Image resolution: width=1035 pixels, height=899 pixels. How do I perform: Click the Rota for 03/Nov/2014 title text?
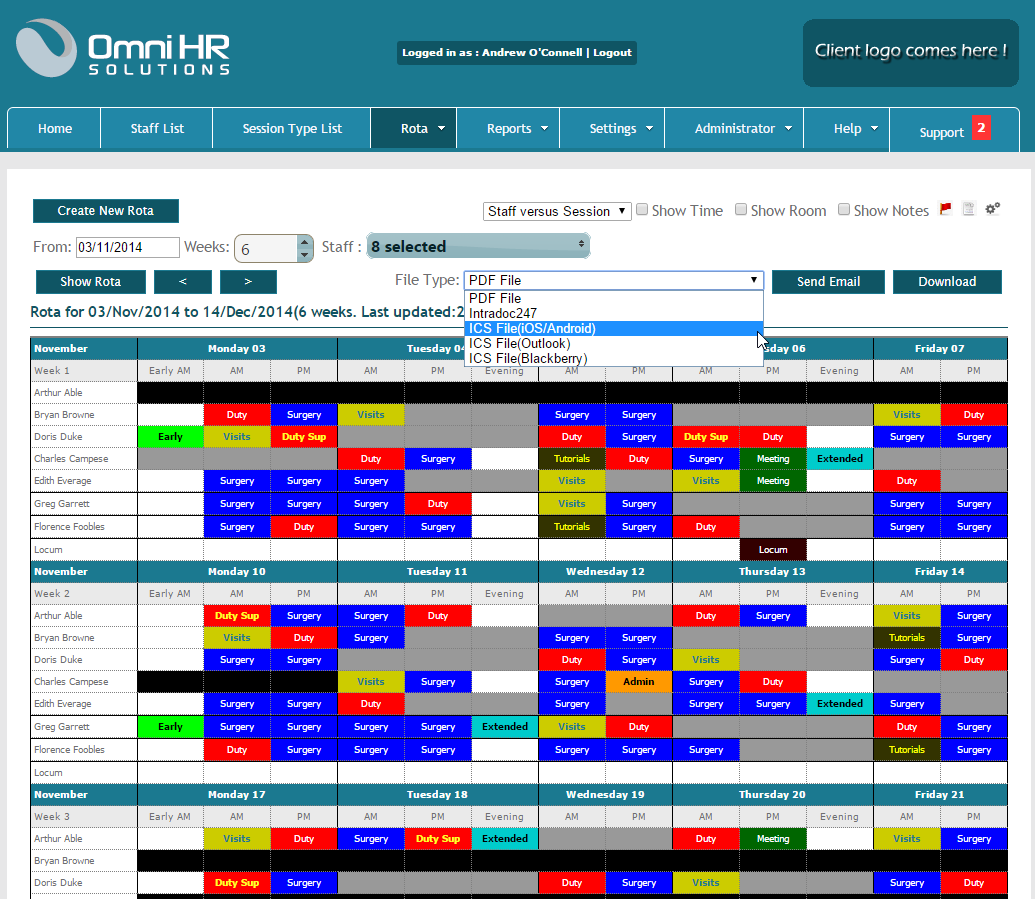pyautogui.click(x=247, y=312)
